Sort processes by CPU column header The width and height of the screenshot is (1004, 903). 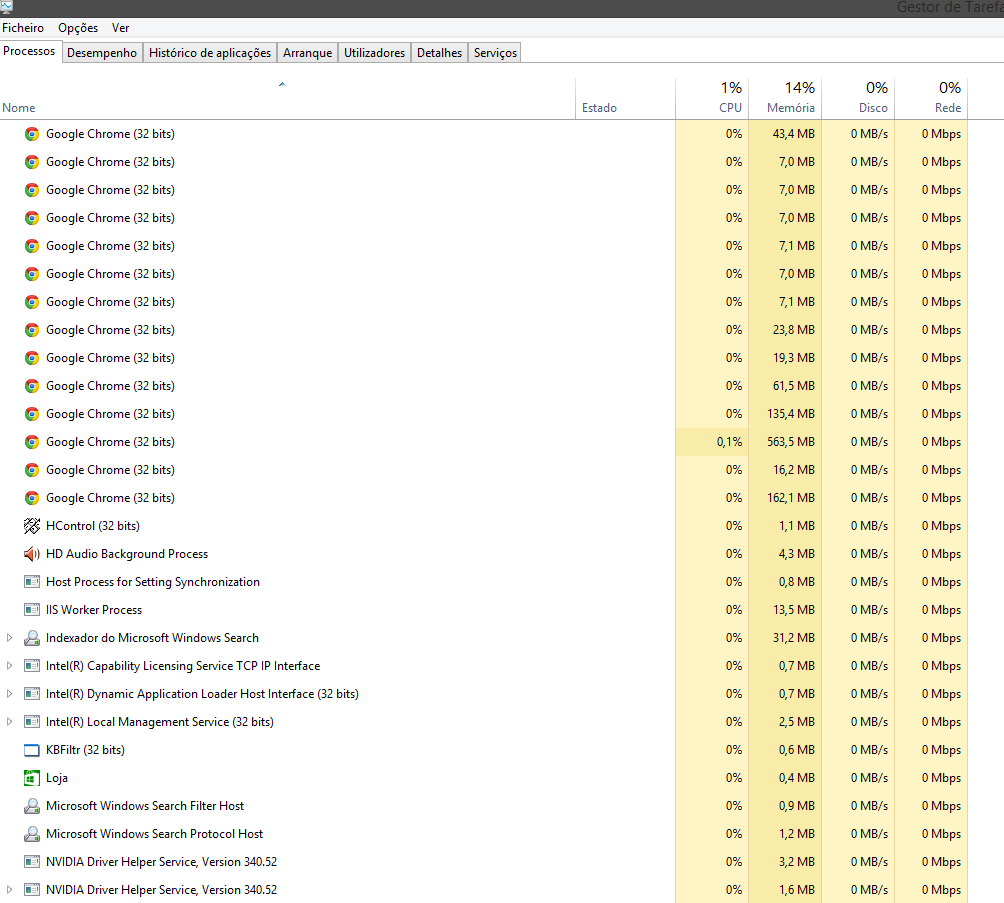tap(730, 108)
